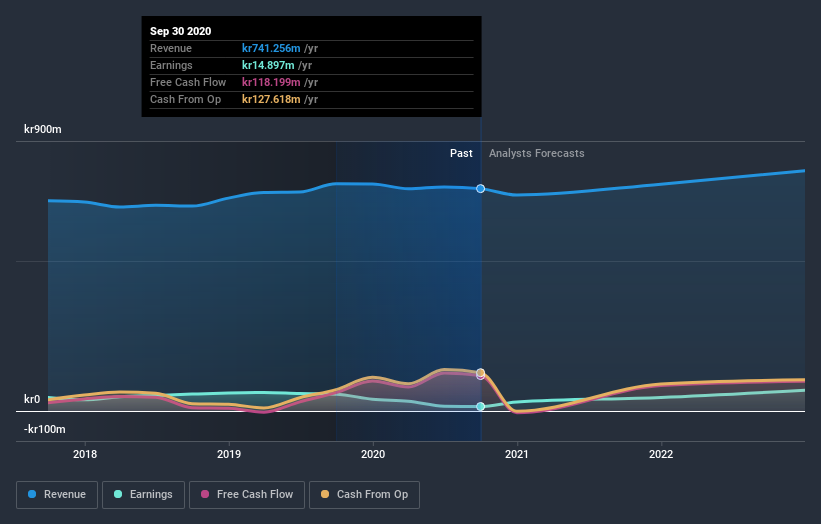Click the Free Cash Flow tooltip row label

188,82
